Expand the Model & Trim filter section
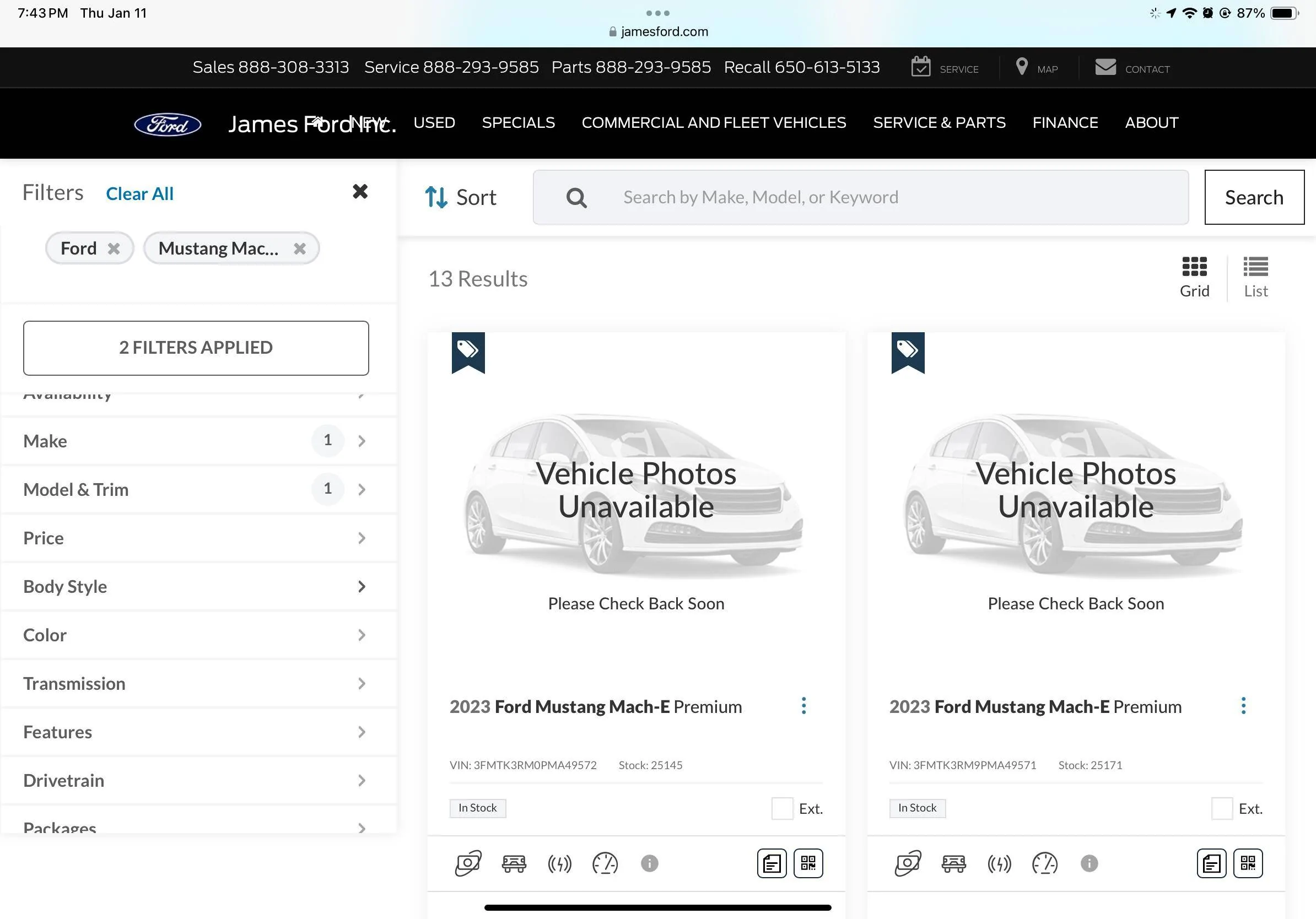 [x=198, y=489]
